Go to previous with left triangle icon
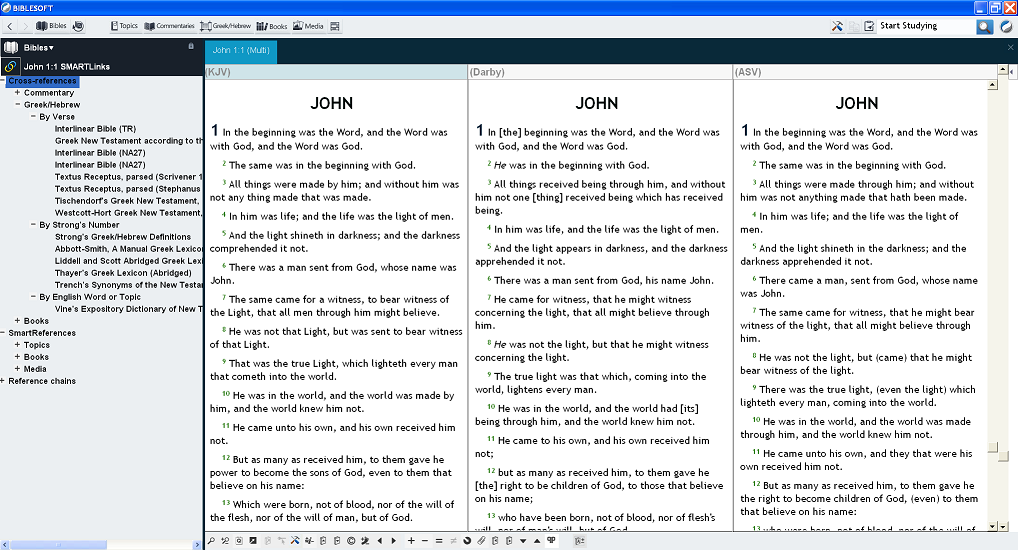The width and height of the screenshot is (1018, 550). click(x=380, y=541)
